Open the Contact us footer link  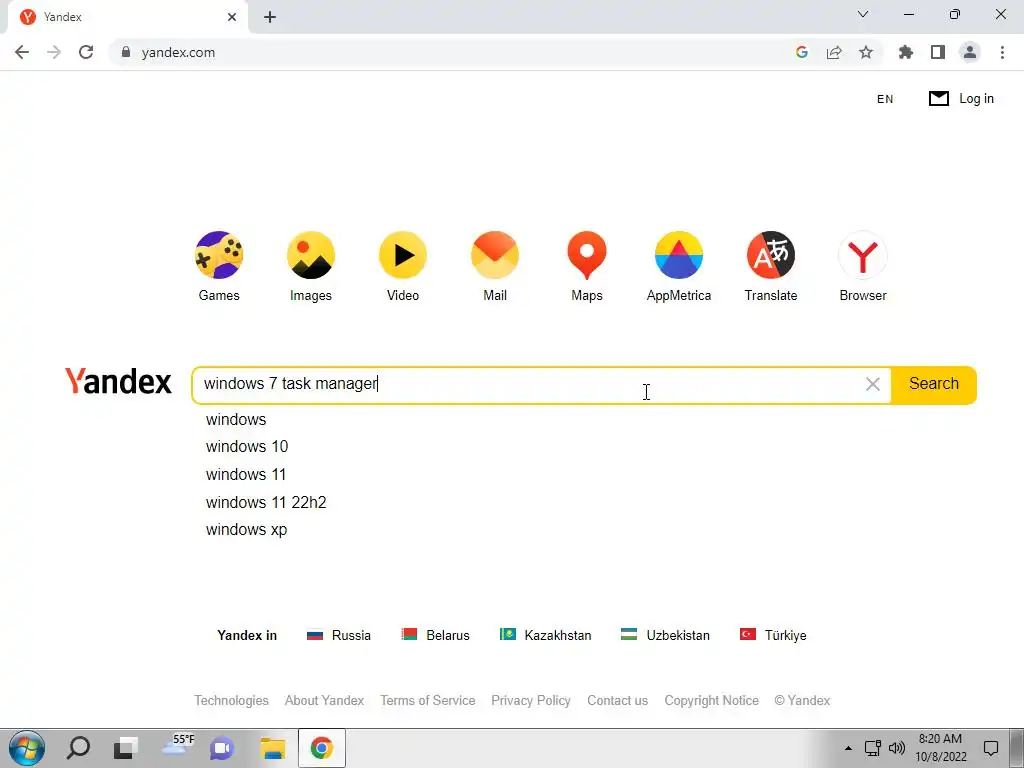click(618, 701)
